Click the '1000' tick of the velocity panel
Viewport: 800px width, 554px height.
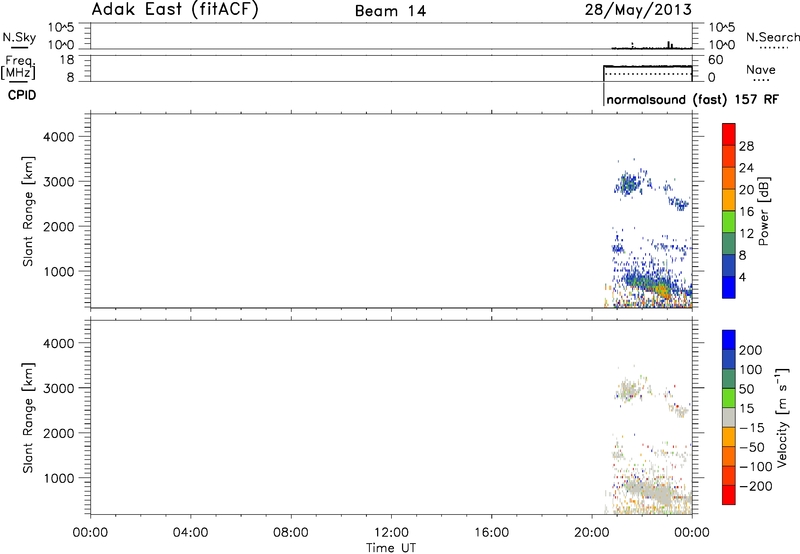click(x=59, y=479)
